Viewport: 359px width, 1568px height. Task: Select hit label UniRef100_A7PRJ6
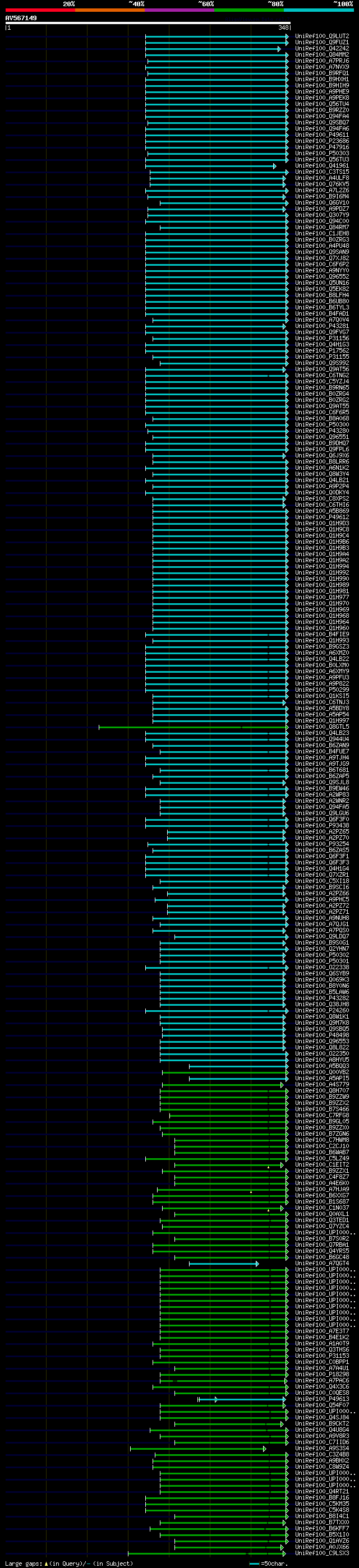(x=323, y=60)
